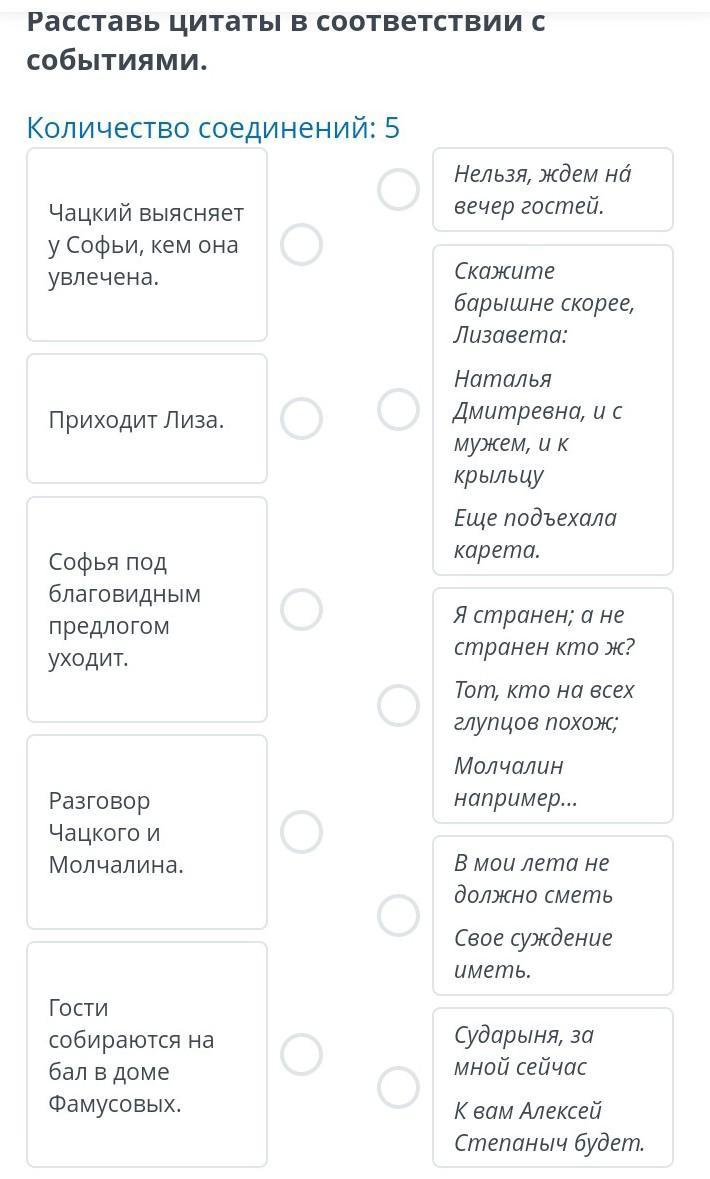Select connector circle next to 'Я странен; а не странен кто ж?'

click(x=399, y=705)
